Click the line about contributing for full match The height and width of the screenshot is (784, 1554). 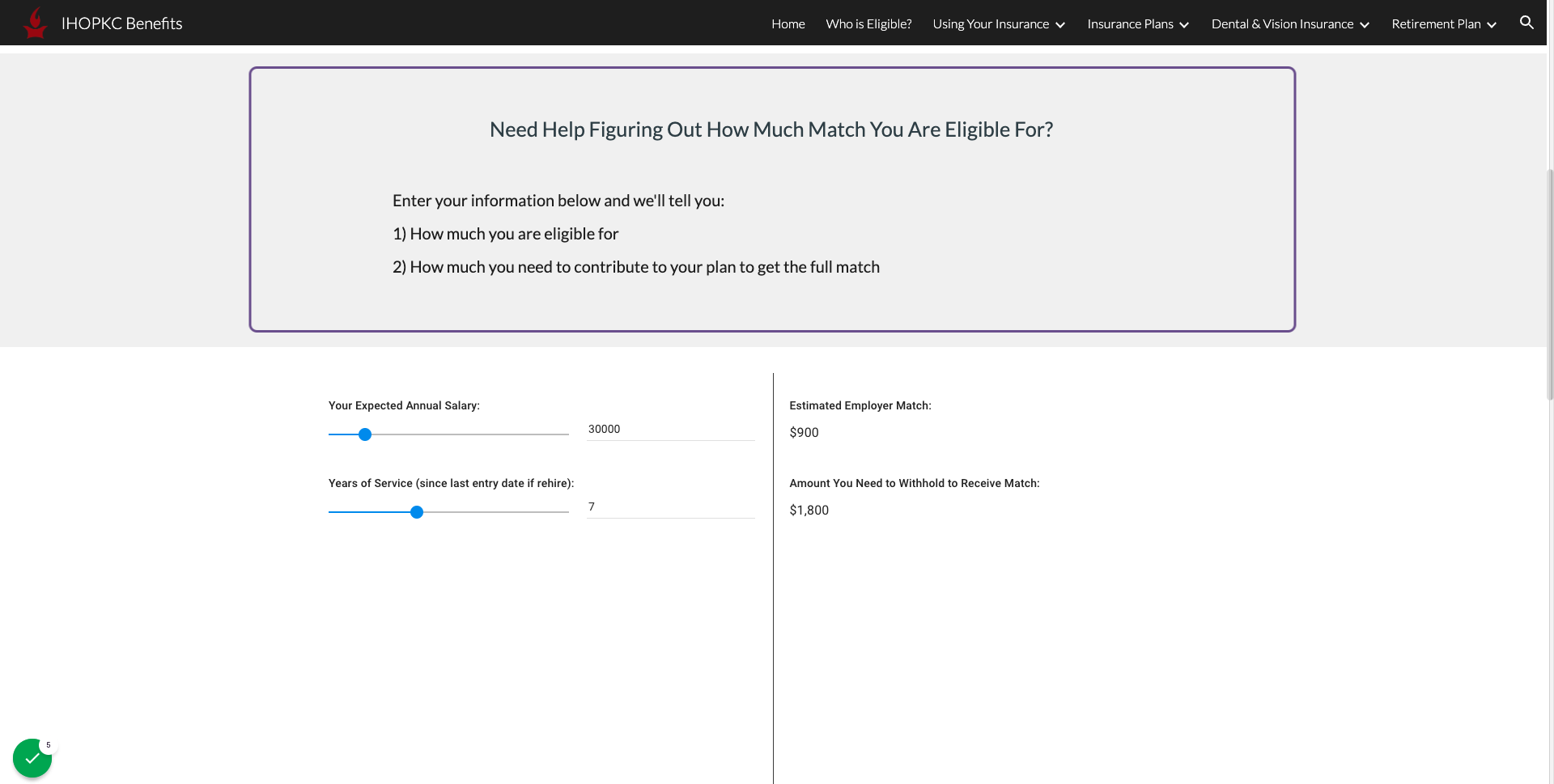tap(636, 267)
